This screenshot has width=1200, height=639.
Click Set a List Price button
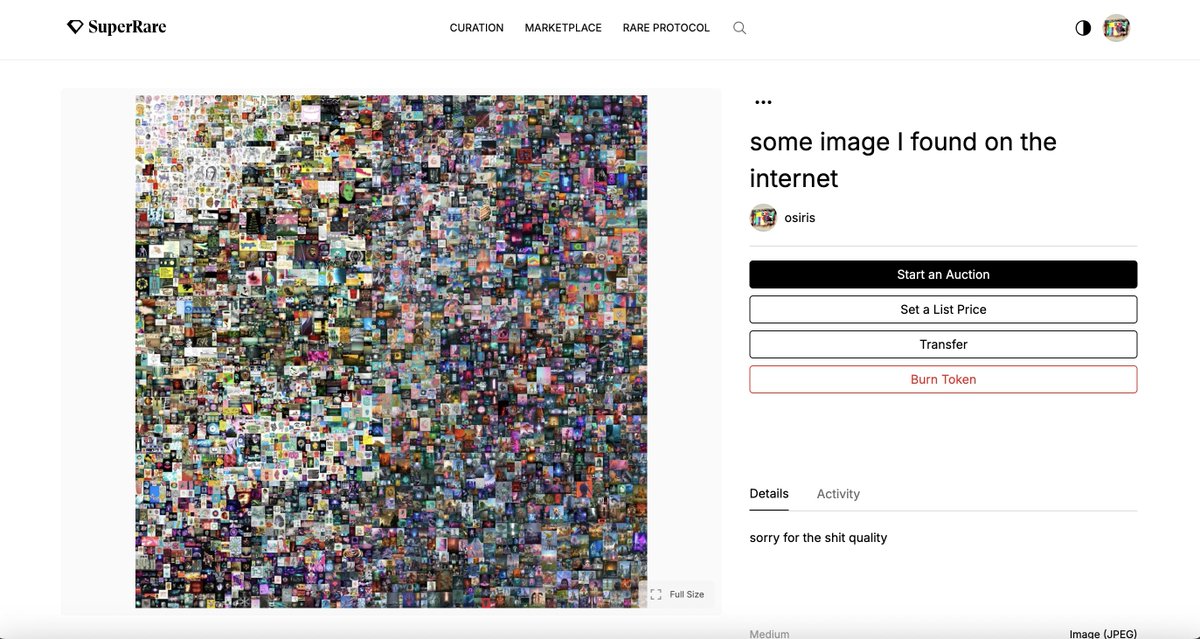coord(943,309)
